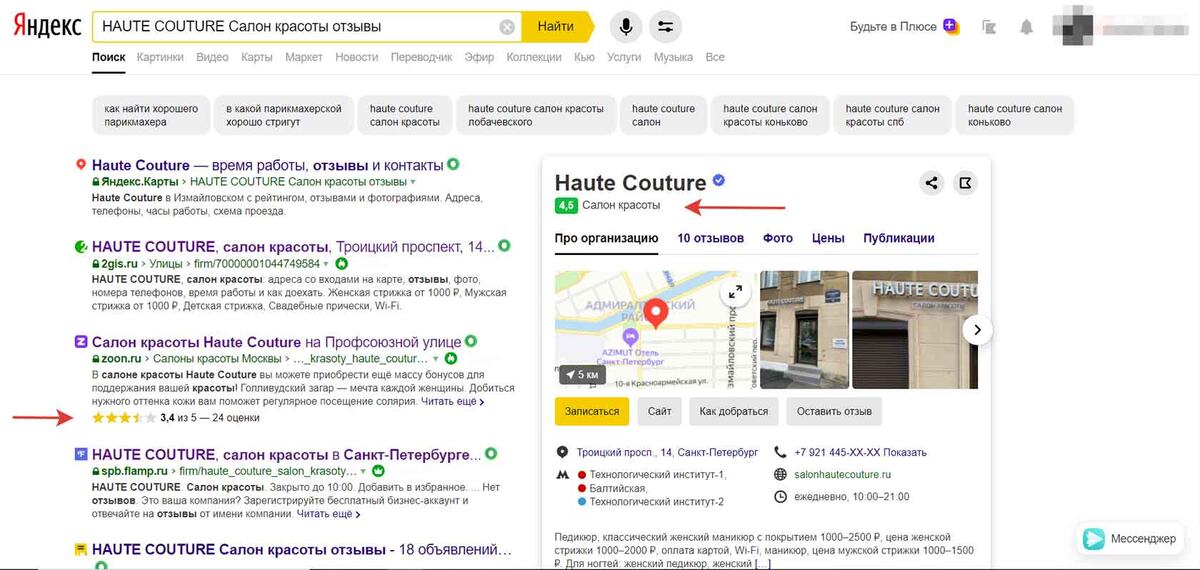Click the 4,5 rating badge
Image resolution: width=1200 pixels, height=570 pixels.
tap(567, 205)
